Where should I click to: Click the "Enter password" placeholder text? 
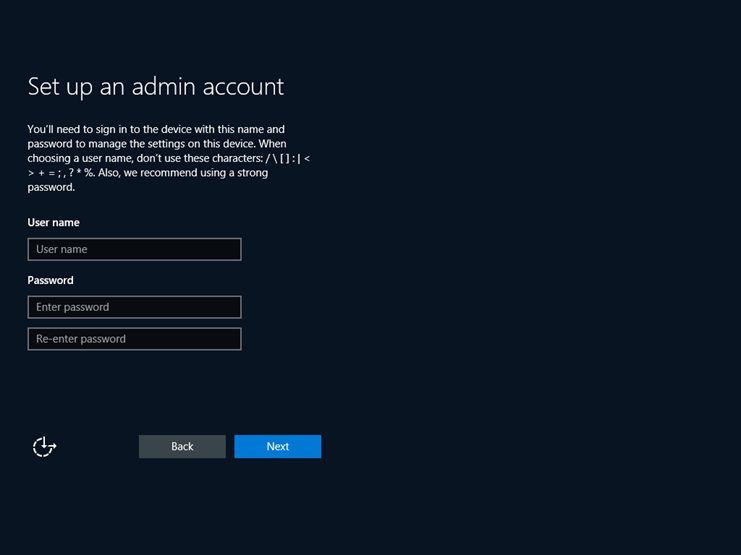[x=72, y=307]
